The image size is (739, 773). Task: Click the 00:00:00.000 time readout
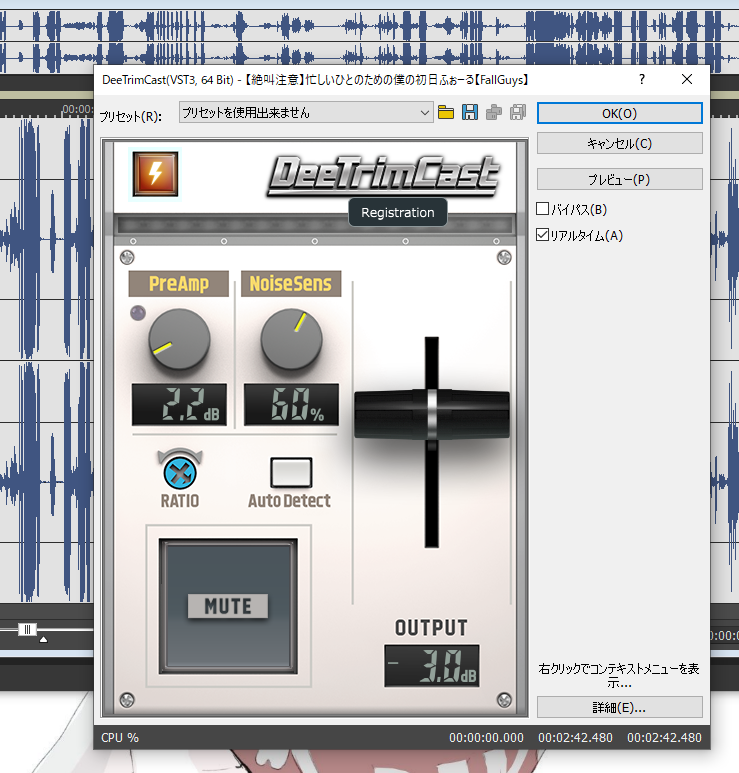pos(486,738)
